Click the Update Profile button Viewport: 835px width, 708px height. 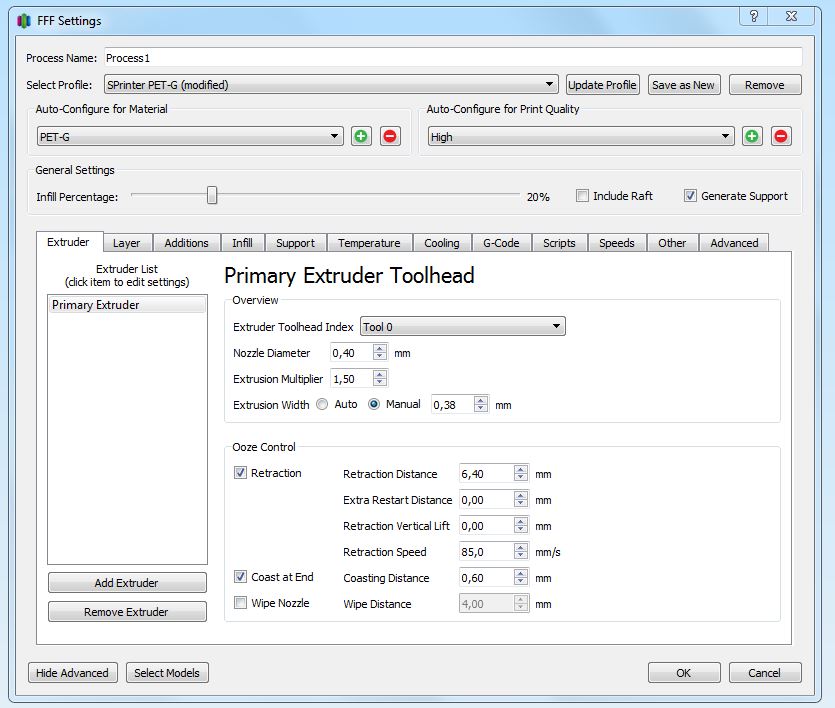[602, 85]
